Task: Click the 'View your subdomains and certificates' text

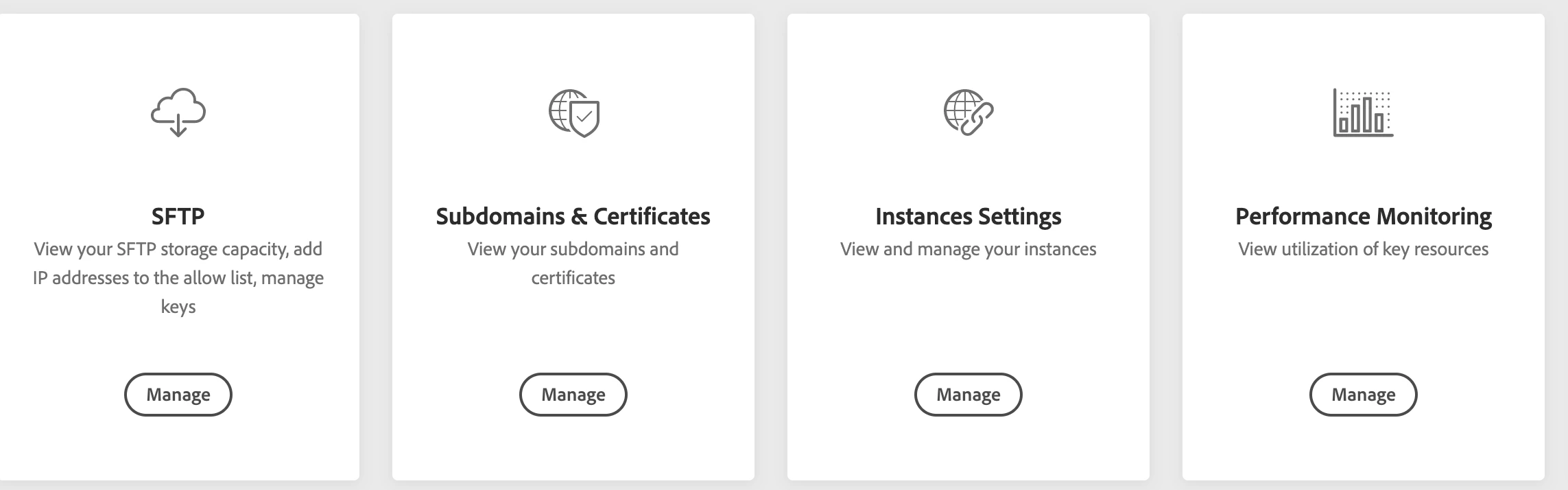Action: pos(573,264)
